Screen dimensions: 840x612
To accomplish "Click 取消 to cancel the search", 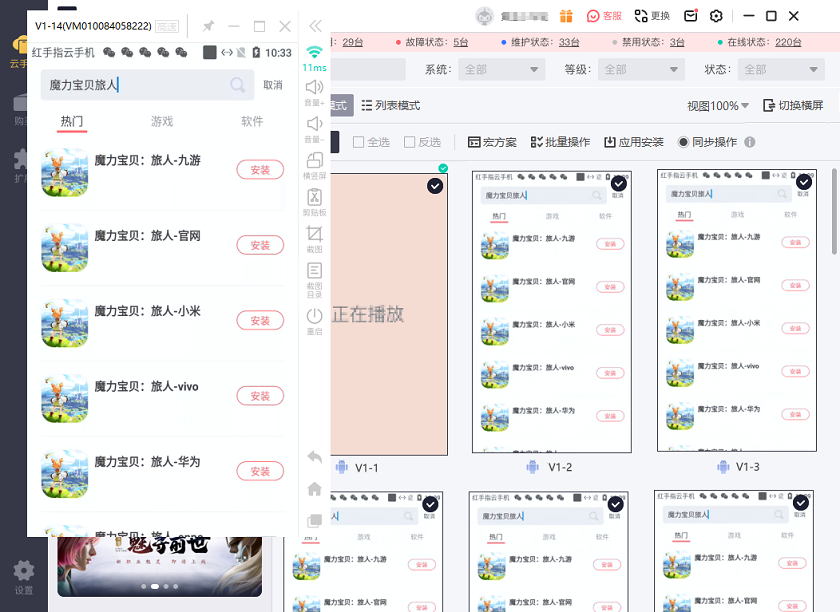I will point(273,85).
